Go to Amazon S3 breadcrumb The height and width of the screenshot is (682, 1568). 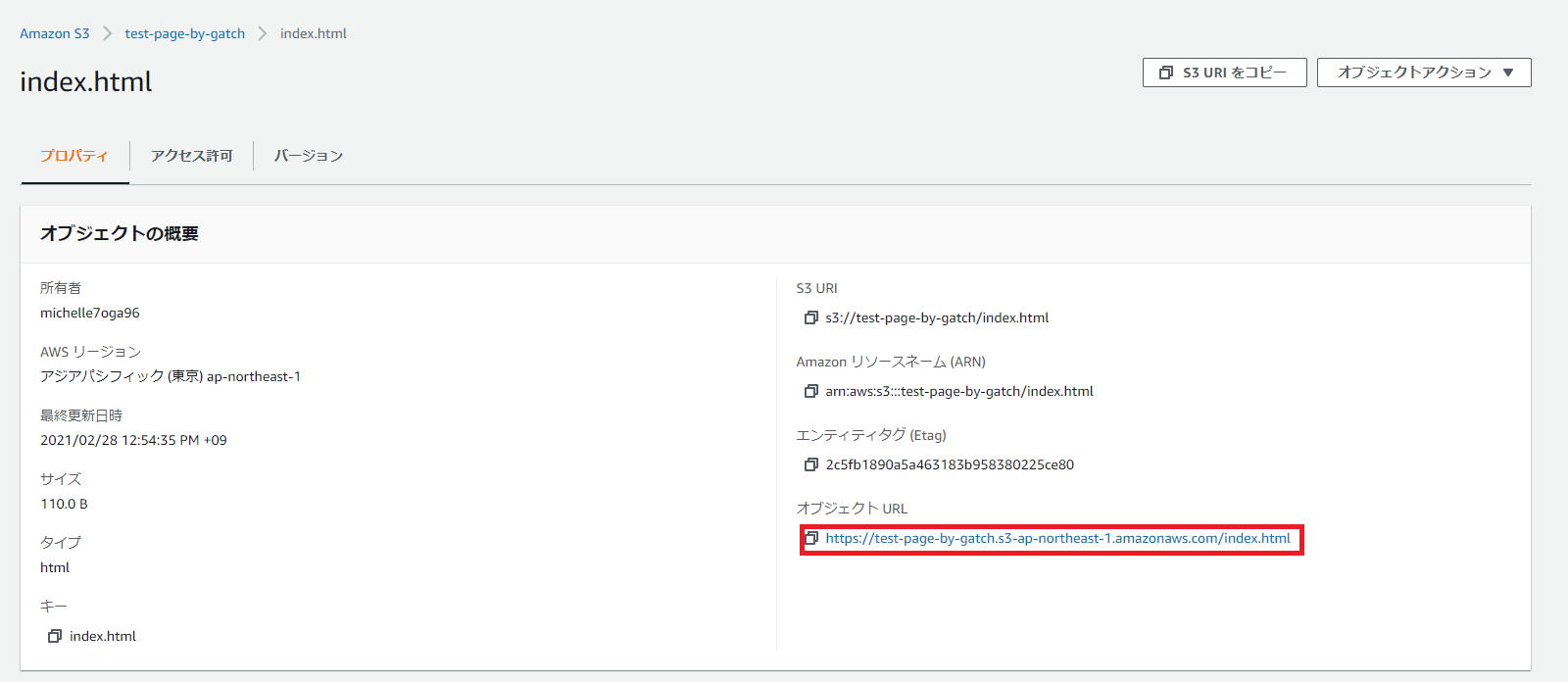[x=55, y=33]
